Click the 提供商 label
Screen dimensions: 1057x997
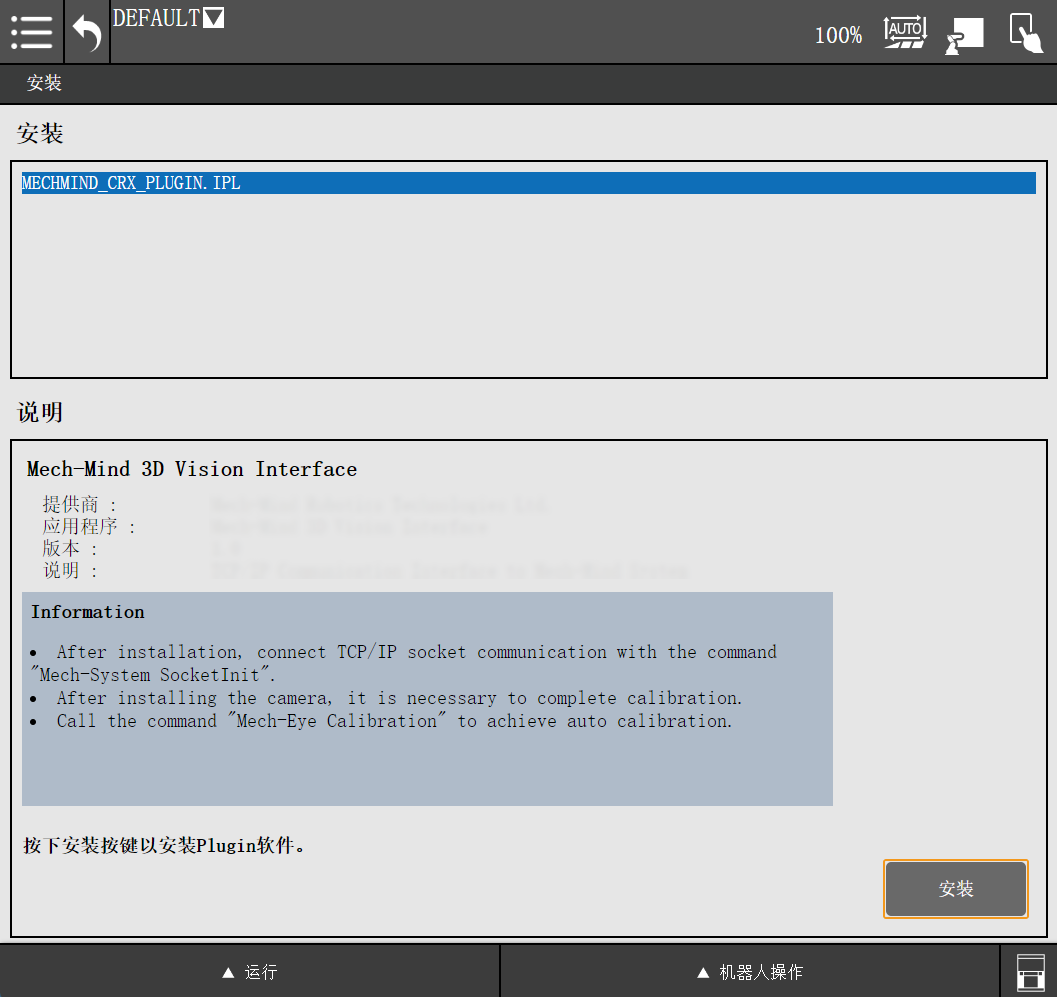(x=80, y=504)
